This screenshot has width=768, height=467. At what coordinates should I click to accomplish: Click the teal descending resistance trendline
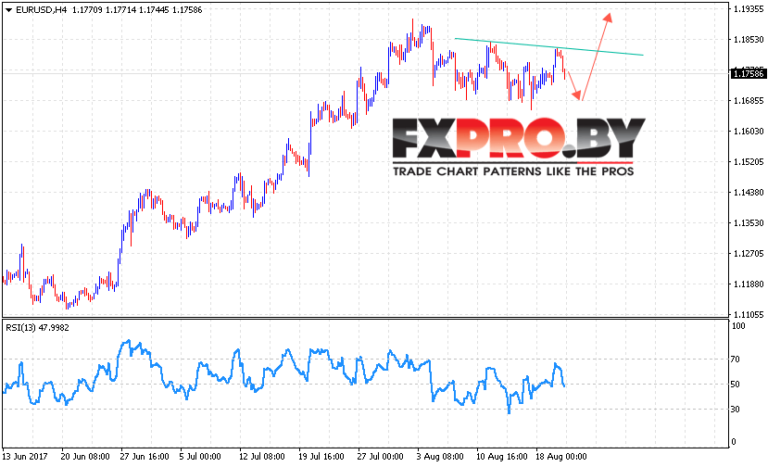(549, 47)
